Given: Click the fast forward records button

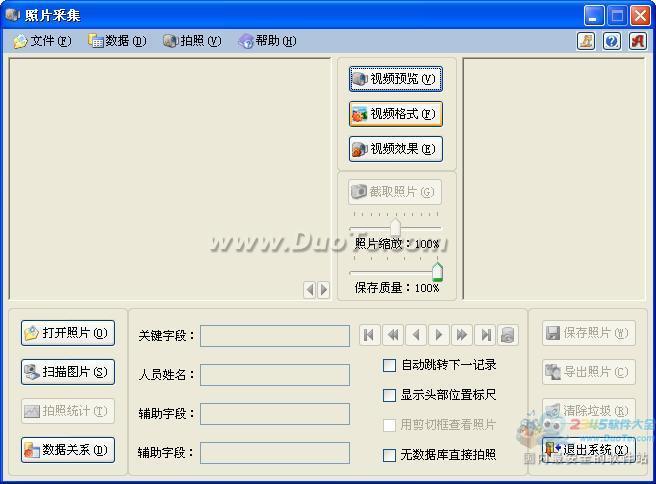Looking at the screenshot, I should [x=462, y=335].
